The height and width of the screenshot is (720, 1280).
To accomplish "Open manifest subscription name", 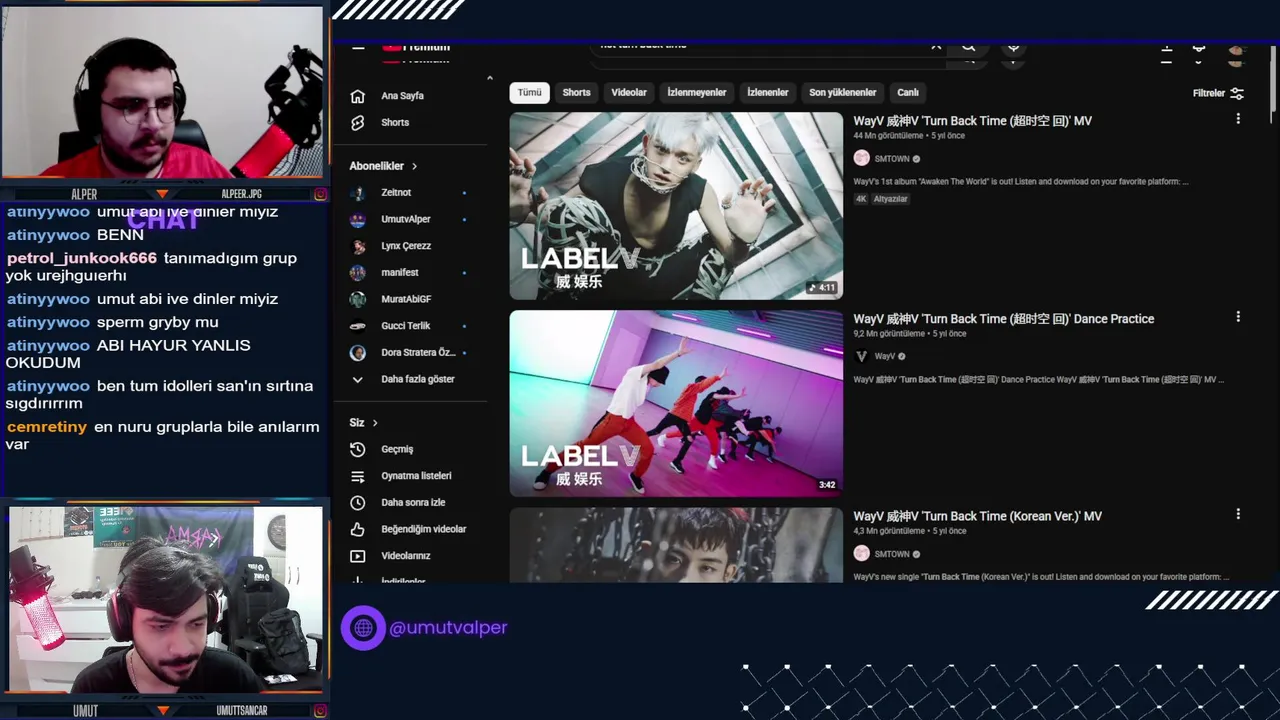I will click(x=400, y=272).
